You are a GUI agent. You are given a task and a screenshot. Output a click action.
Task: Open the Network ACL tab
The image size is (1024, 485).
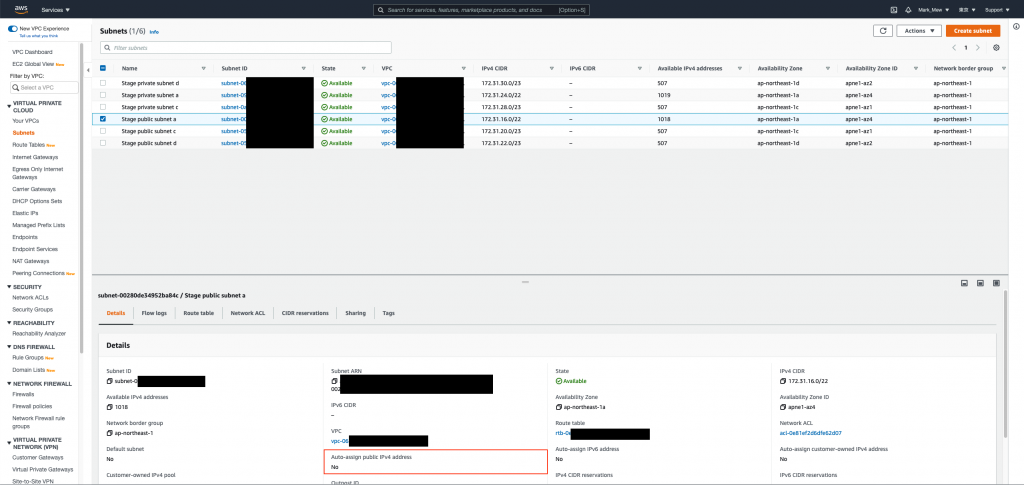pyautogui.click(x=248, y=313)
